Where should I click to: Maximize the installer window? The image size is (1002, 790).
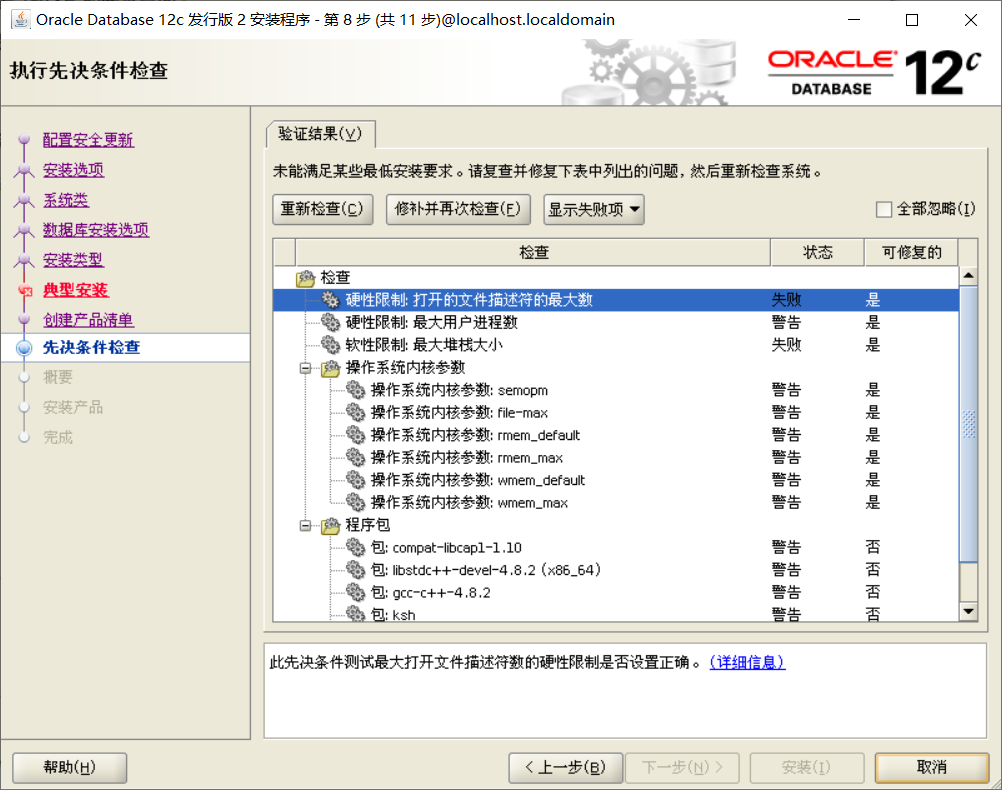tap(912, 20)
